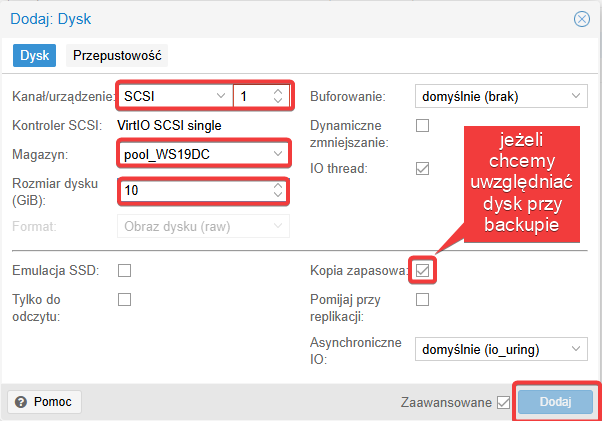This screenshot has height=421, width=602.
Task: Open the Asynchroniczne IO dropdown
Action: (501, 349)
